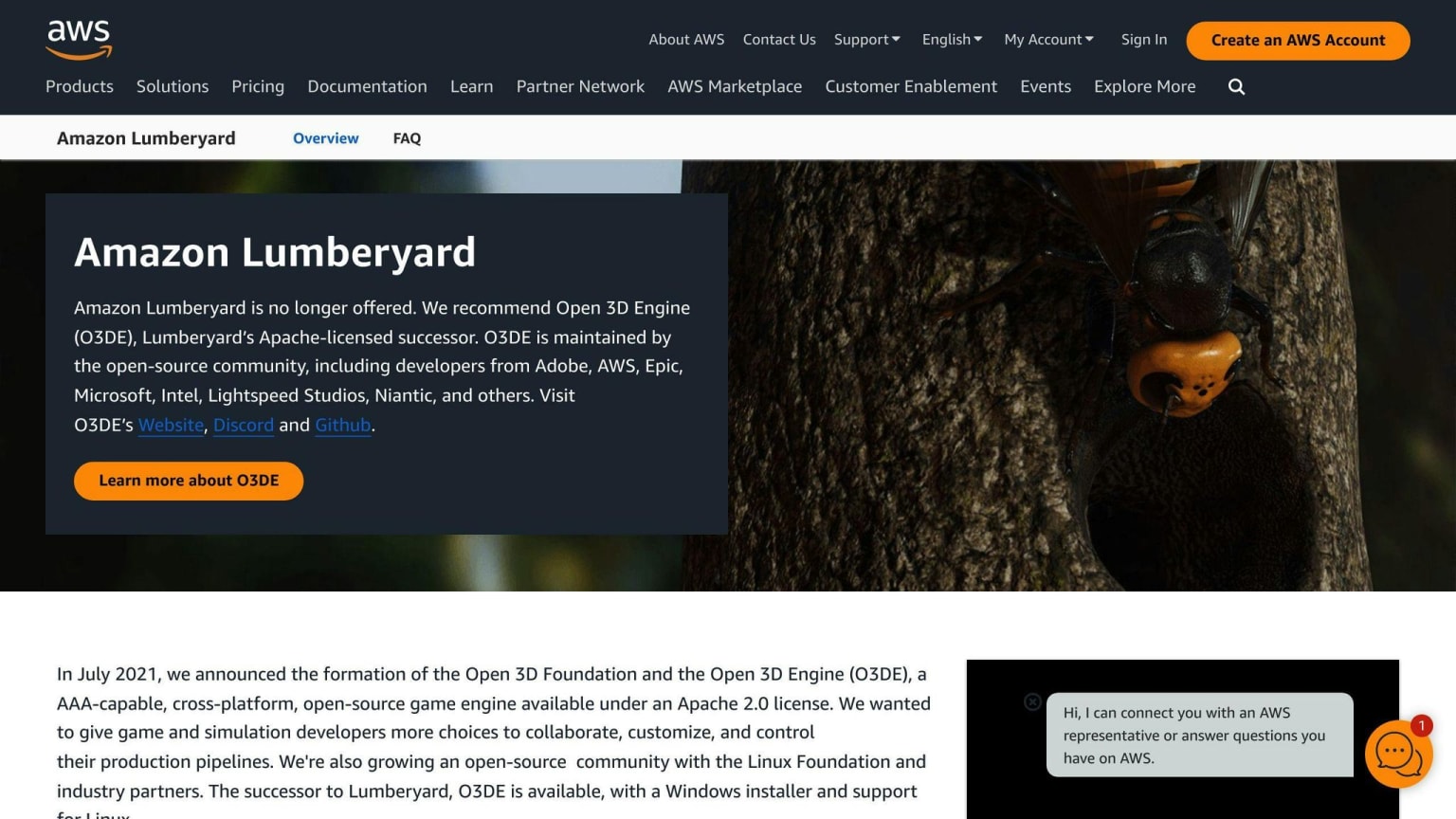
Task: Click the Amazon Lumberyard hero heading
Action: click(275, 252)
